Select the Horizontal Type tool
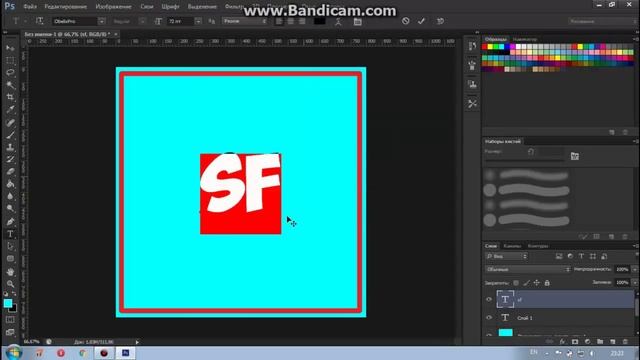Screen dimensions: 640x360 [10, 234]
